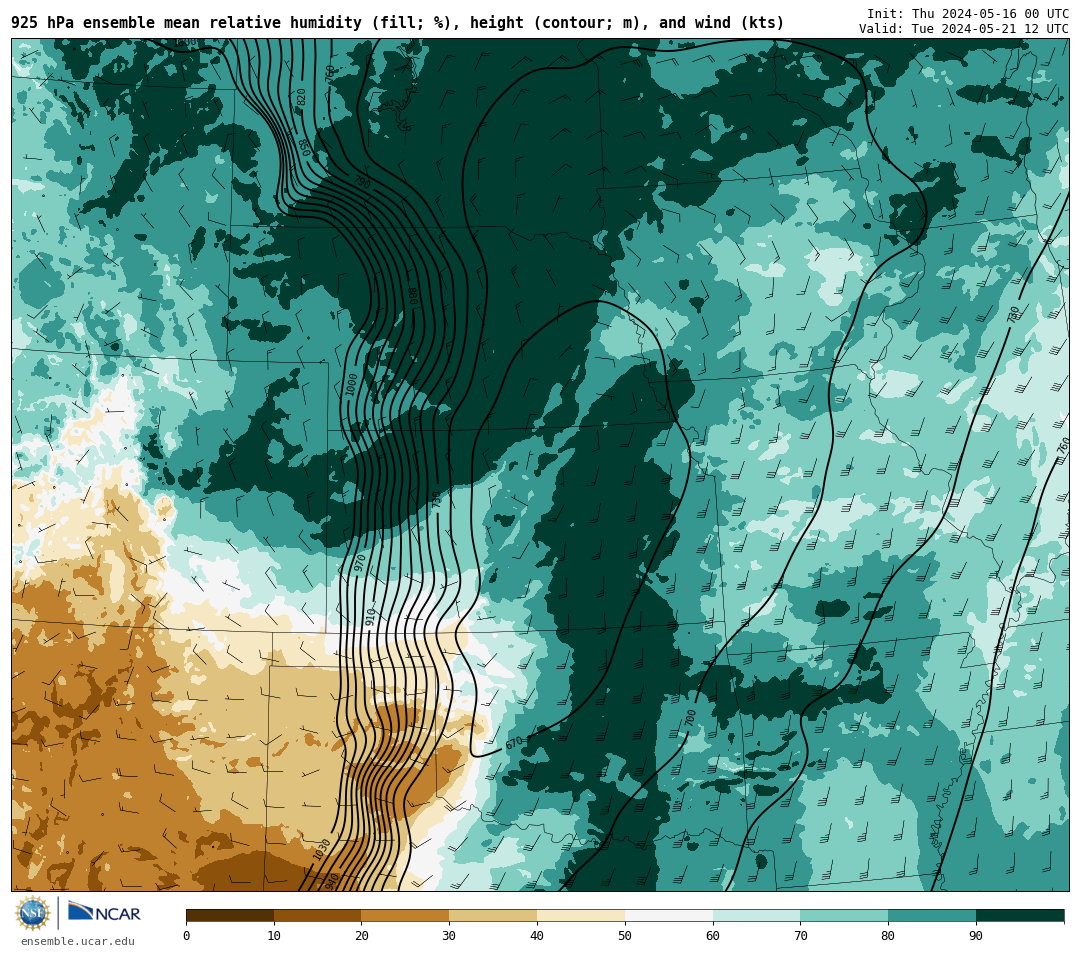This screenshot has height=954, width=1080.
Task: Select the 80-90 teal colorbar segment
Action: point(932,916)
